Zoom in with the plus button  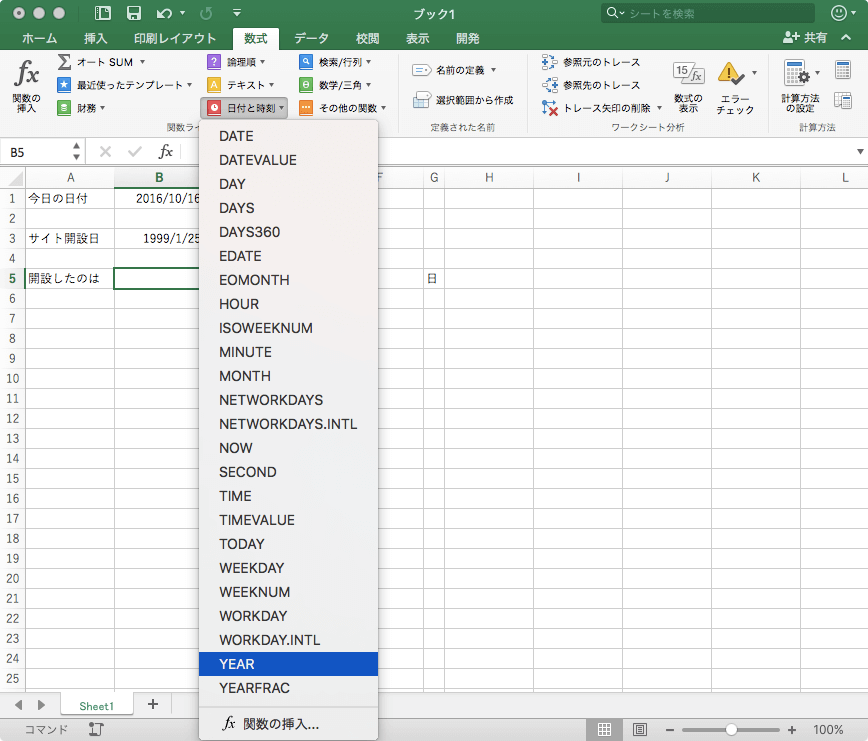pos(792,730)
